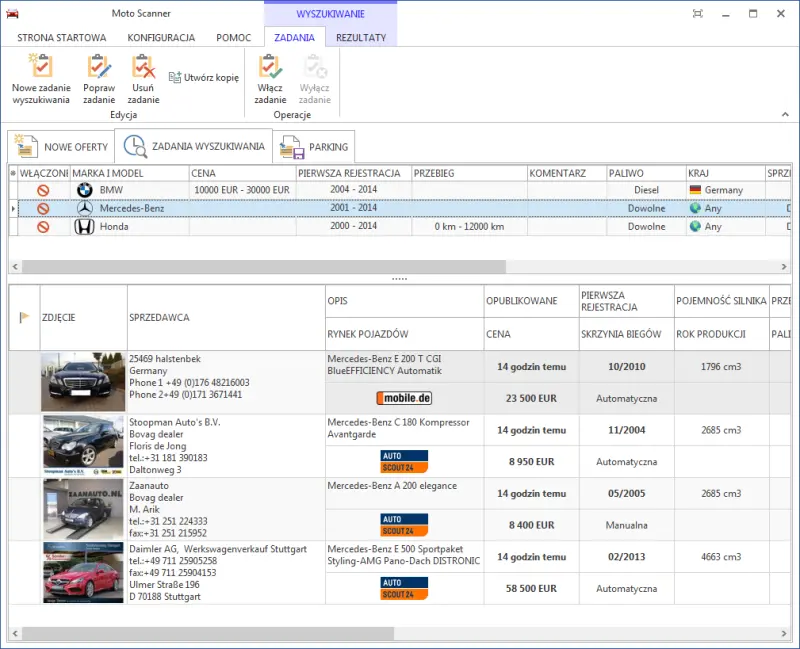The width and height of the screenshot is (800, 649).
Task: Sort by CENA column in tasks grid
Action: pos(242,173)
